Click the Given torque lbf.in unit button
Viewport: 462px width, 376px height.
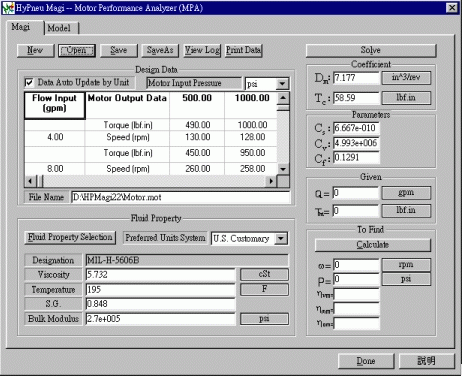tap(406, 211)
